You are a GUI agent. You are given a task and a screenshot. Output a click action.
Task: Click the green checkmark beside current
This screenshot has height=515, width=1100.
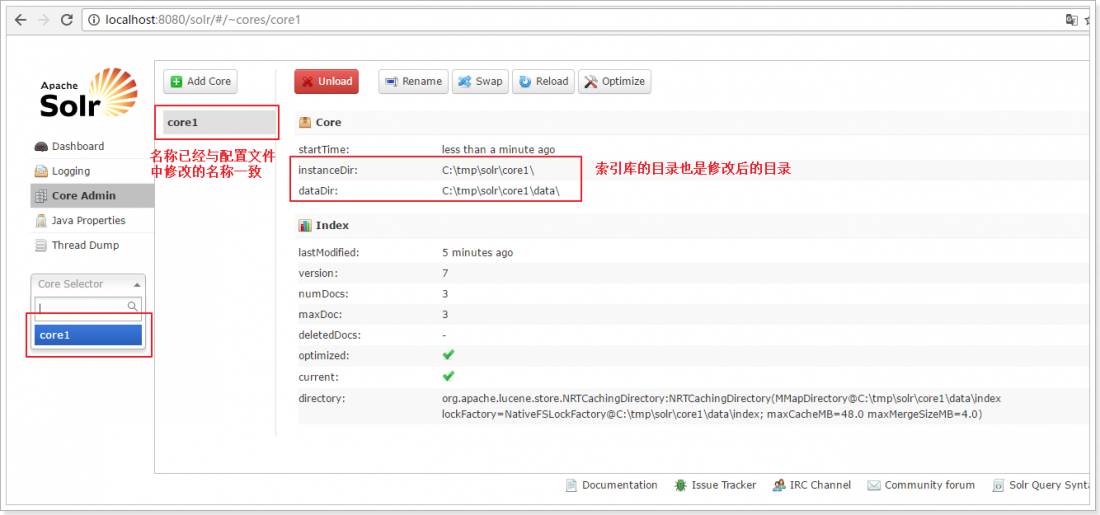(448, 376)
